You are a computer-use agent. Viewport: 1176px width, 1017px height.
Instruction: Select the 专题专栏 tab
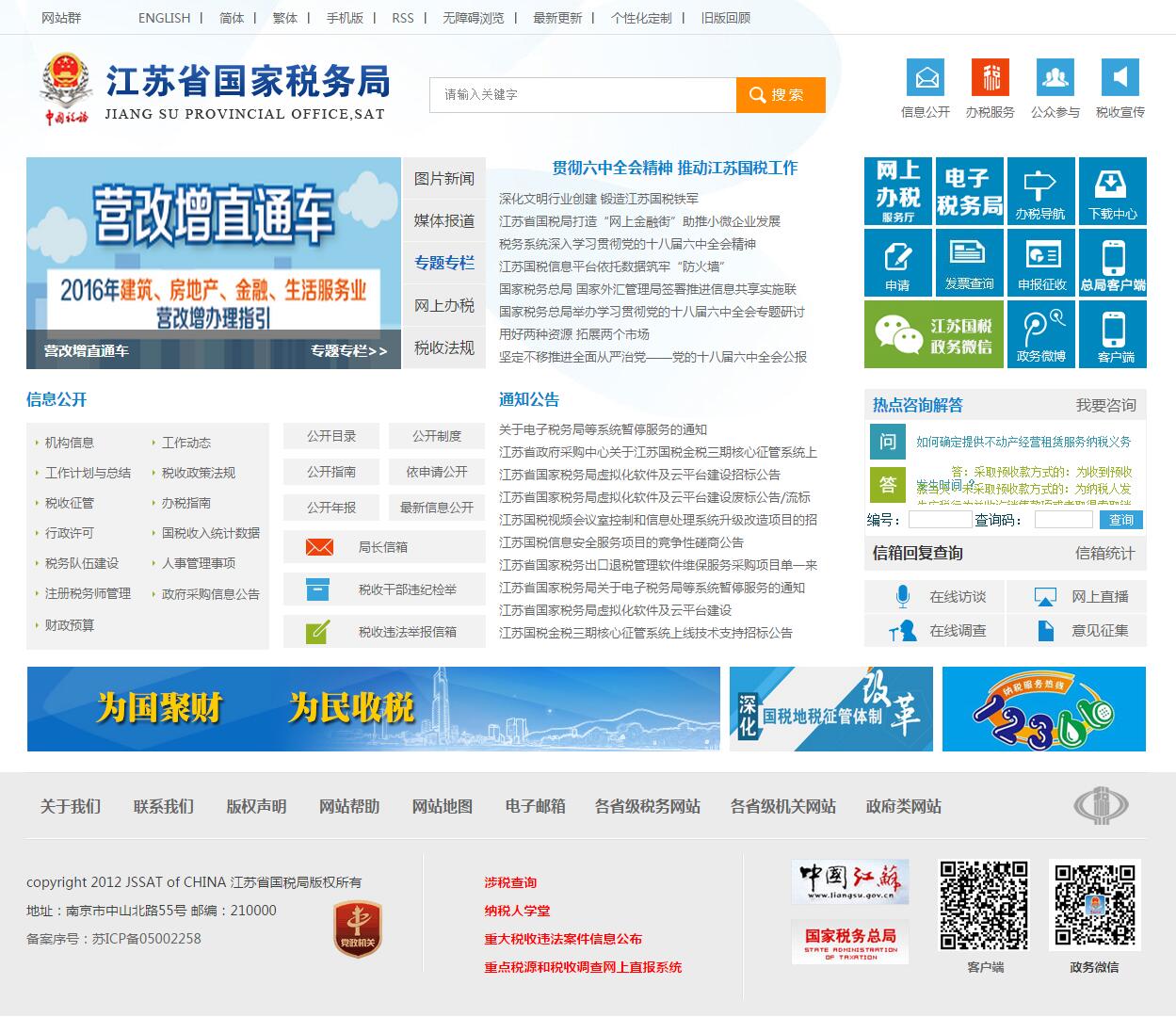[444, 263]
